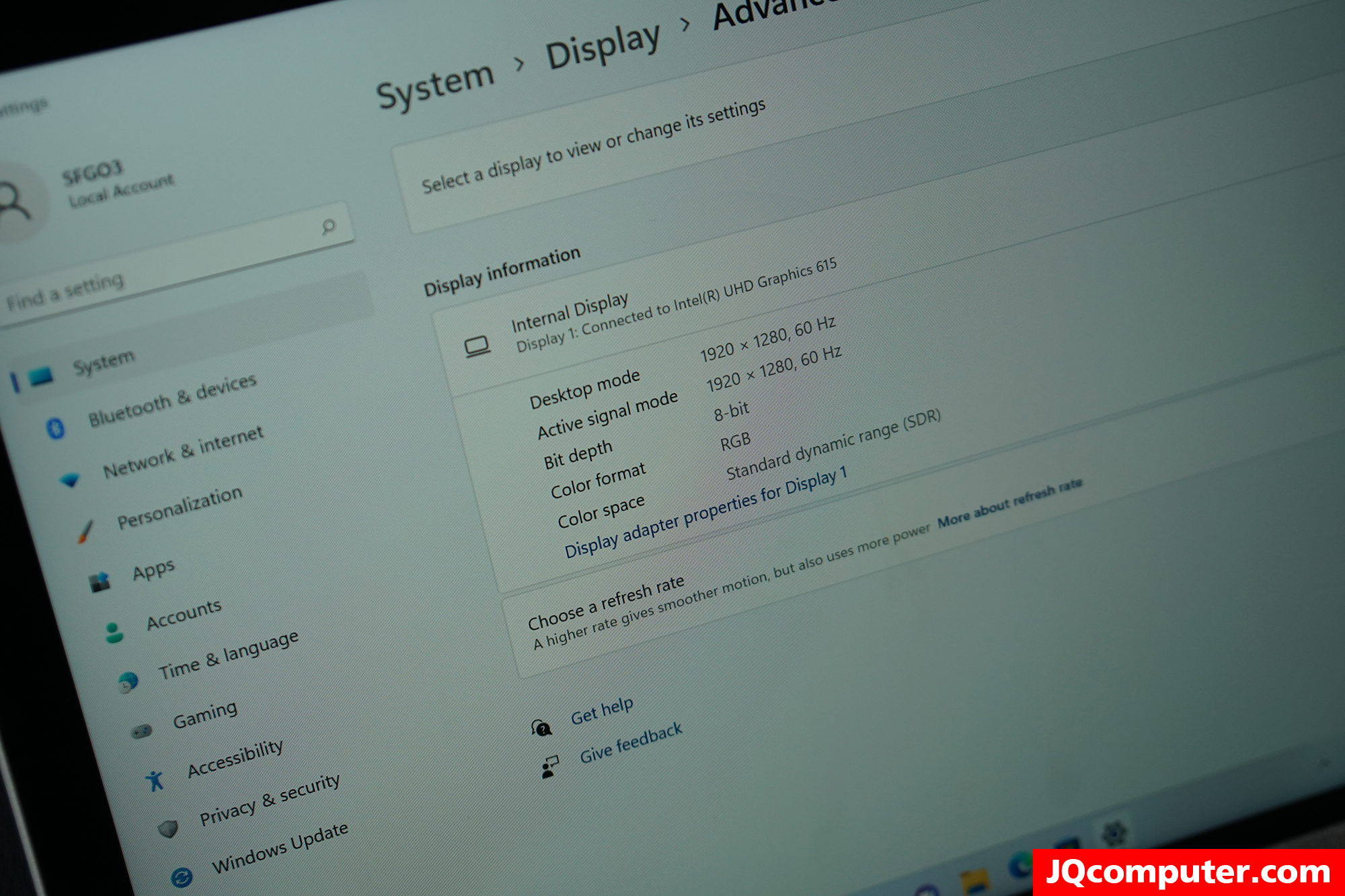This screenshot has height=896, width=1345.
Task: Click the Desktop mode value 1920 × 1280
Action: (768, 339)
